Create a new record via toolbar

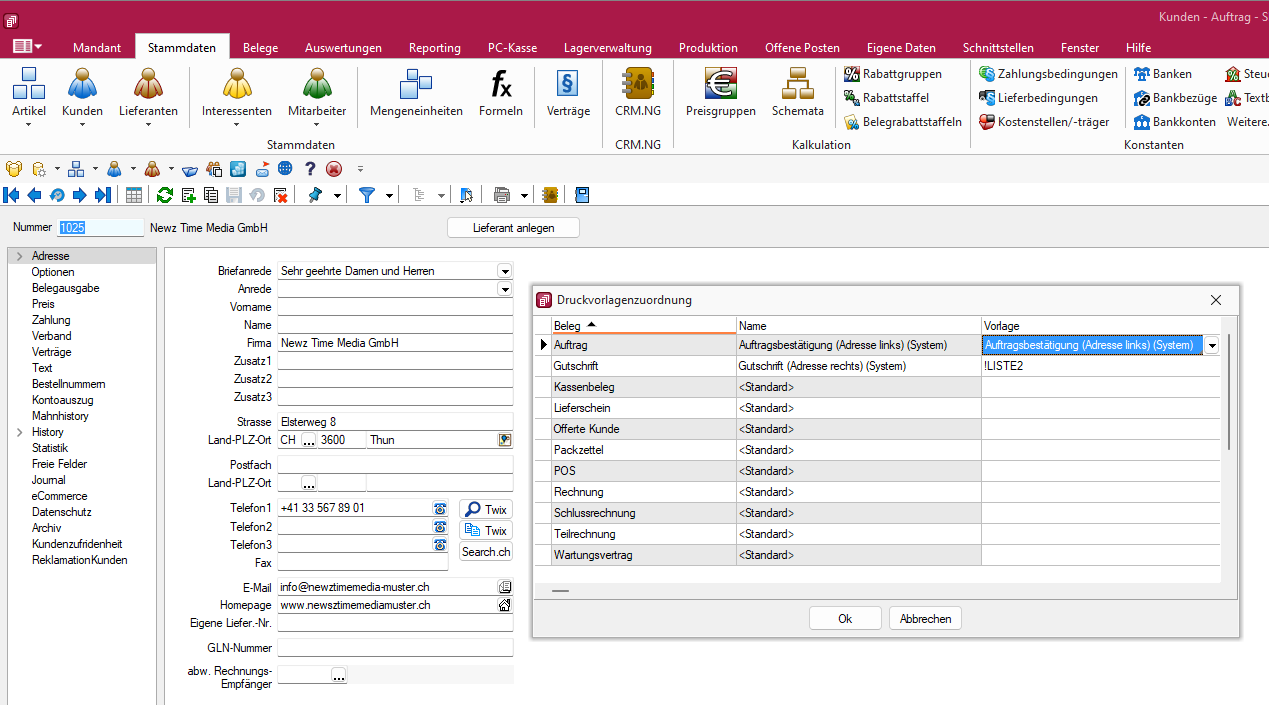(x=188, y=195)
